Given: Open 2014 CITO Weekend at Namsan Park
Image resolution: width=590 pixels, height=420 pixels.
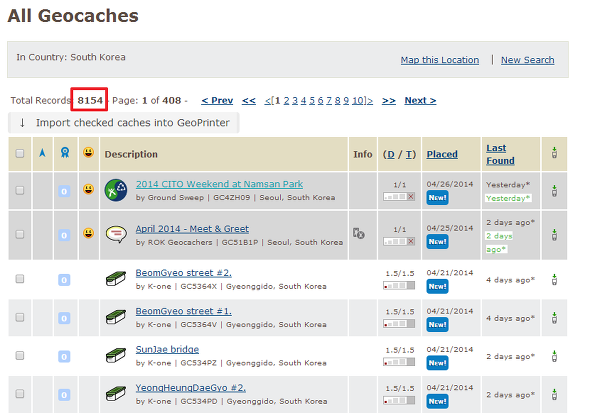Looking at the screenshot, I should click(x=219, y=184).
